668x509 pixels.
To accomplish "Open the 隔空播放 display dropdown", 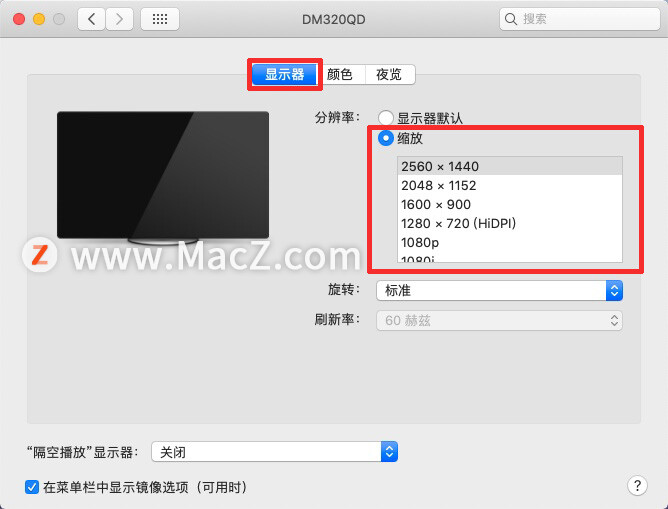I will [x=274, y=452].
